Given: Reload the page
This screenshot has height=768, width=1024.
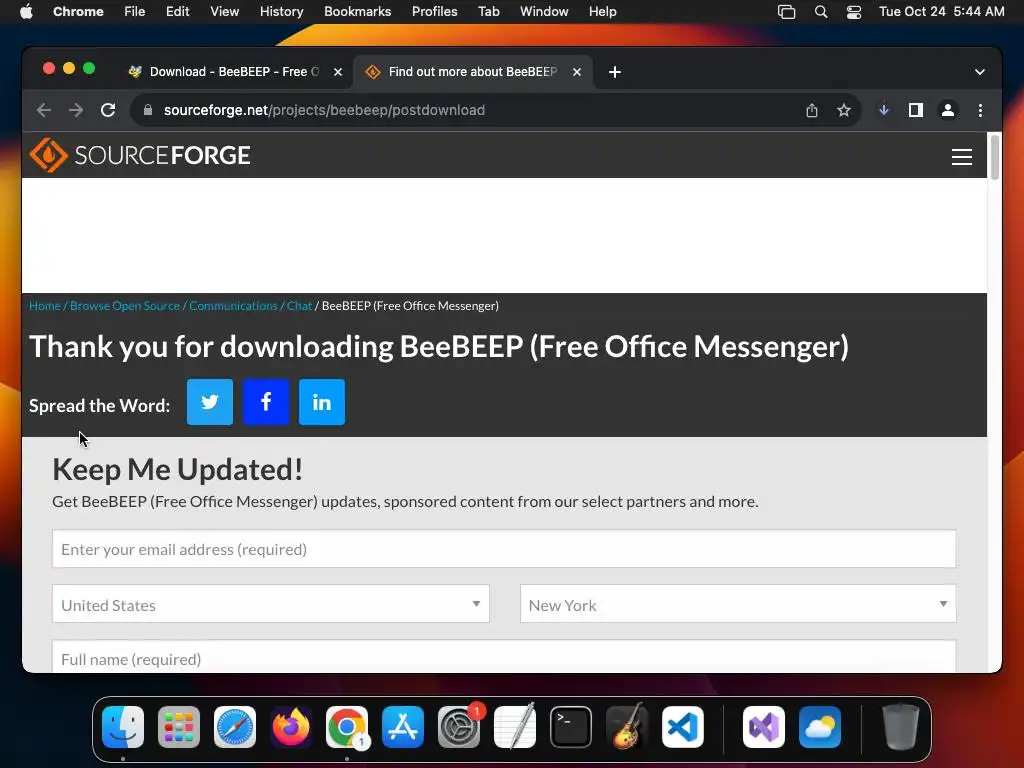Looking at the screenshot, I should coord(108,110).
